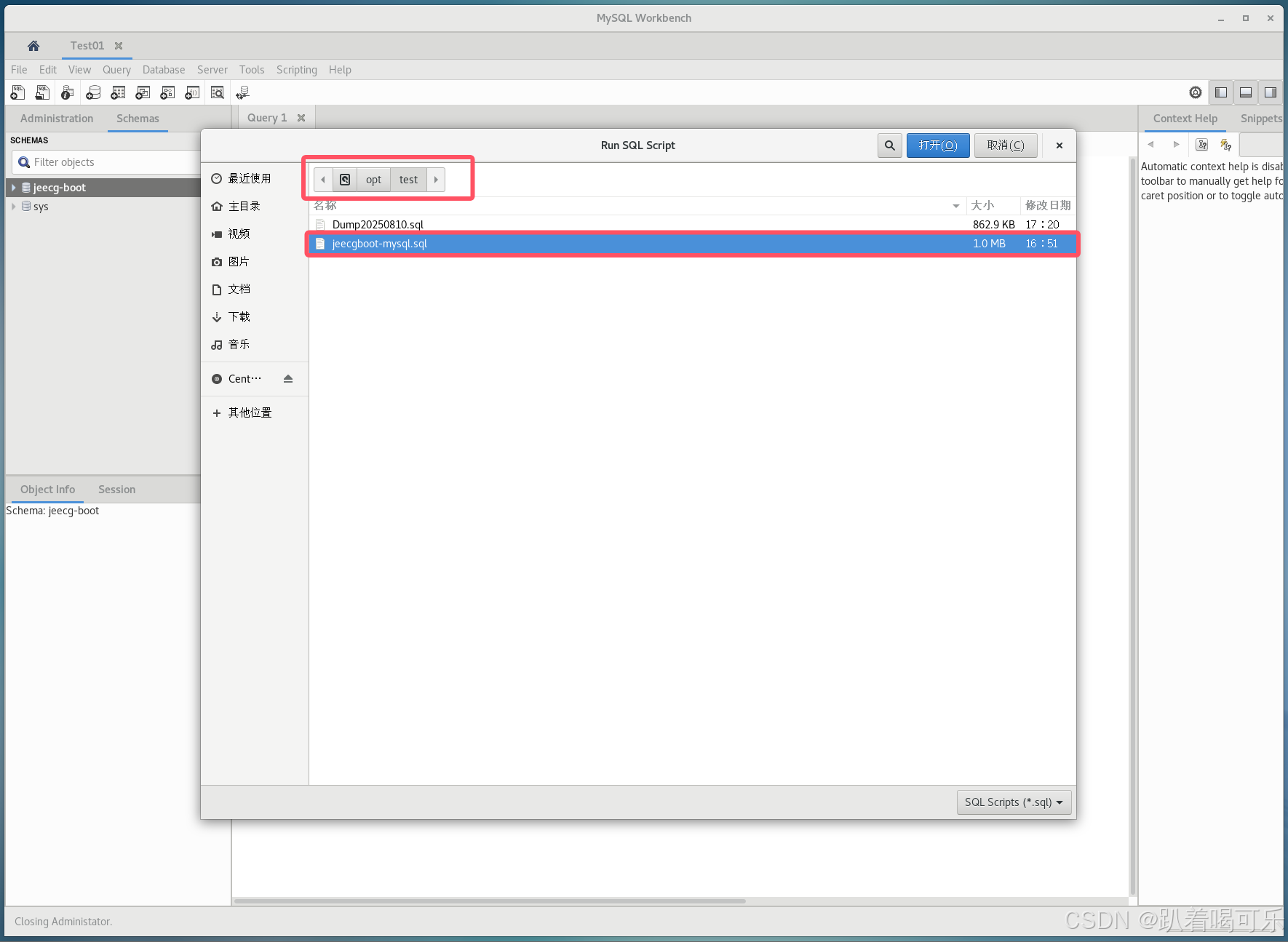
Task: Click the create new stored procedure icon
Action: 167,92
